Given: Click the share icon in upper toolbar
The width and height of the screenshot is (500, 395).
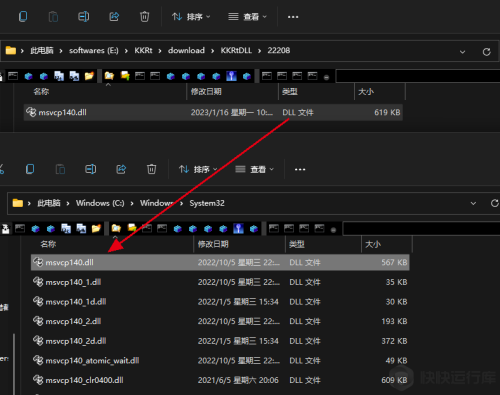Looking at the screenshot, I should tap(114, 16).
